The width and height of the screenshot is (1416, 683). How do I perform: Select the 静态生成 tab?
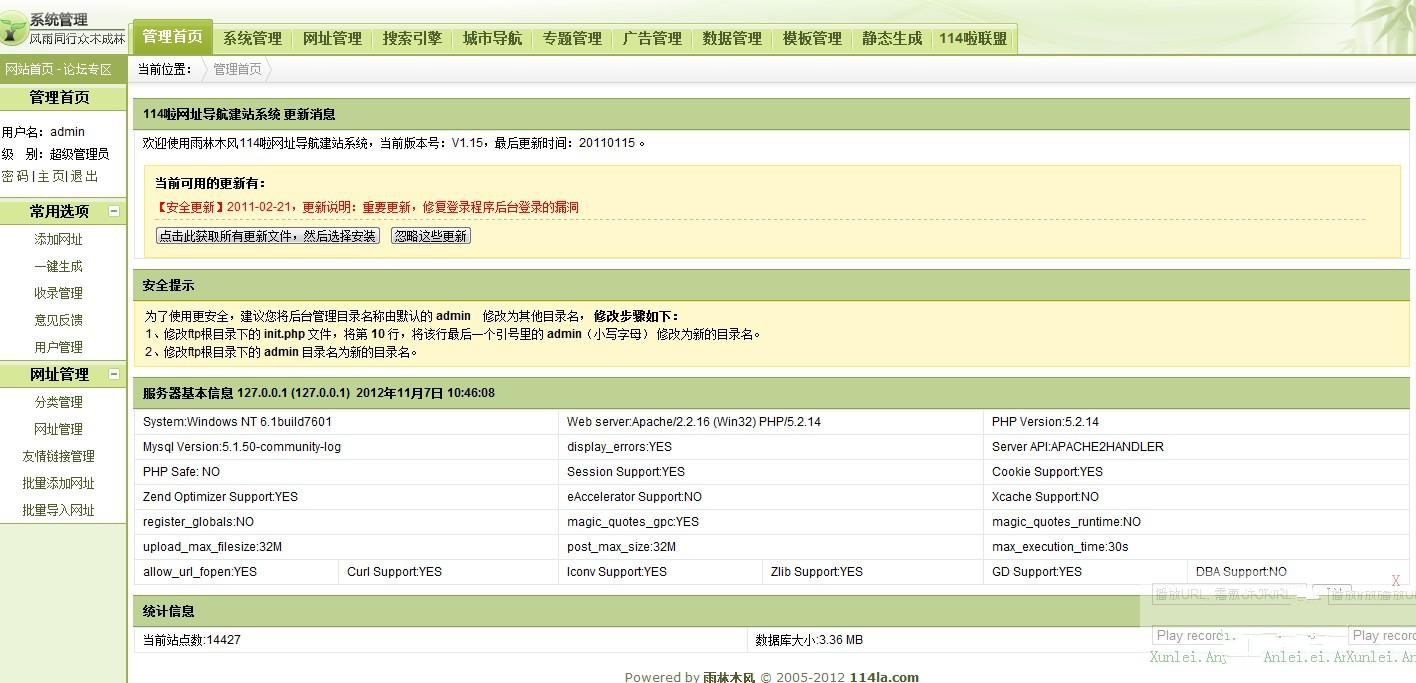892,39
